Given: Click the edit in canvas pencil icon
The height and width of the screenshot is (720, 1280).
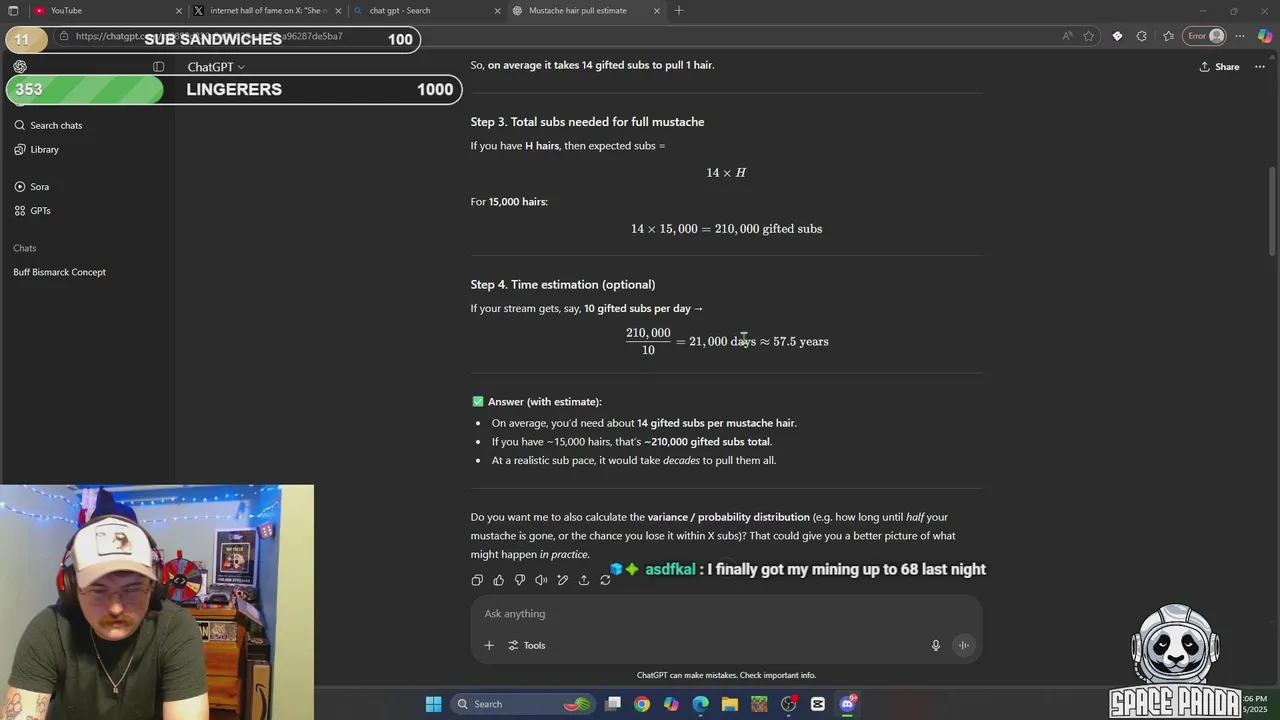Looking at the screenshot, I should tap(563, 580).
